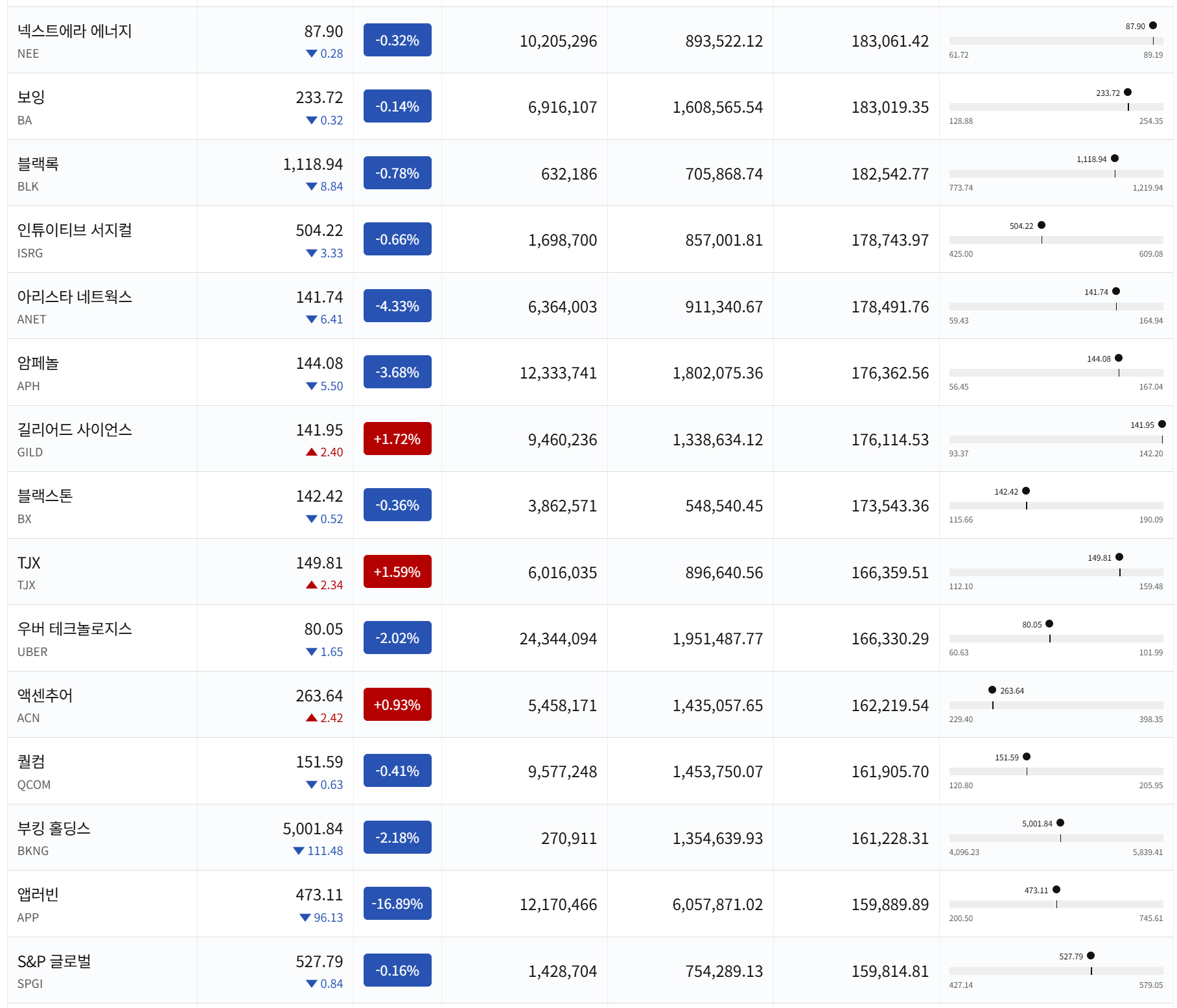1177x1008 pixels.
Task: Select the 앱러빈 stock name
Action: pos(38,895)
